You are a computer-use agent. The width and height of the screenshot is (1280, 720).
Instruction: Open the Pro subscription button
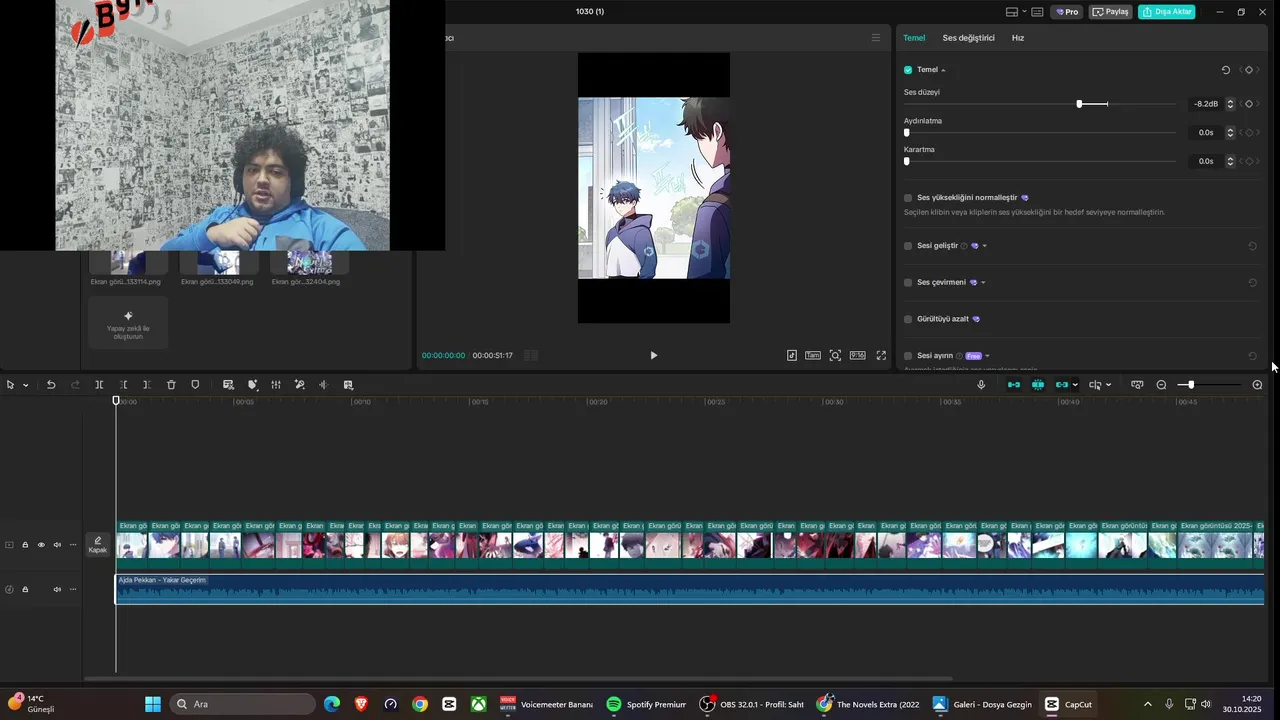1065,12
